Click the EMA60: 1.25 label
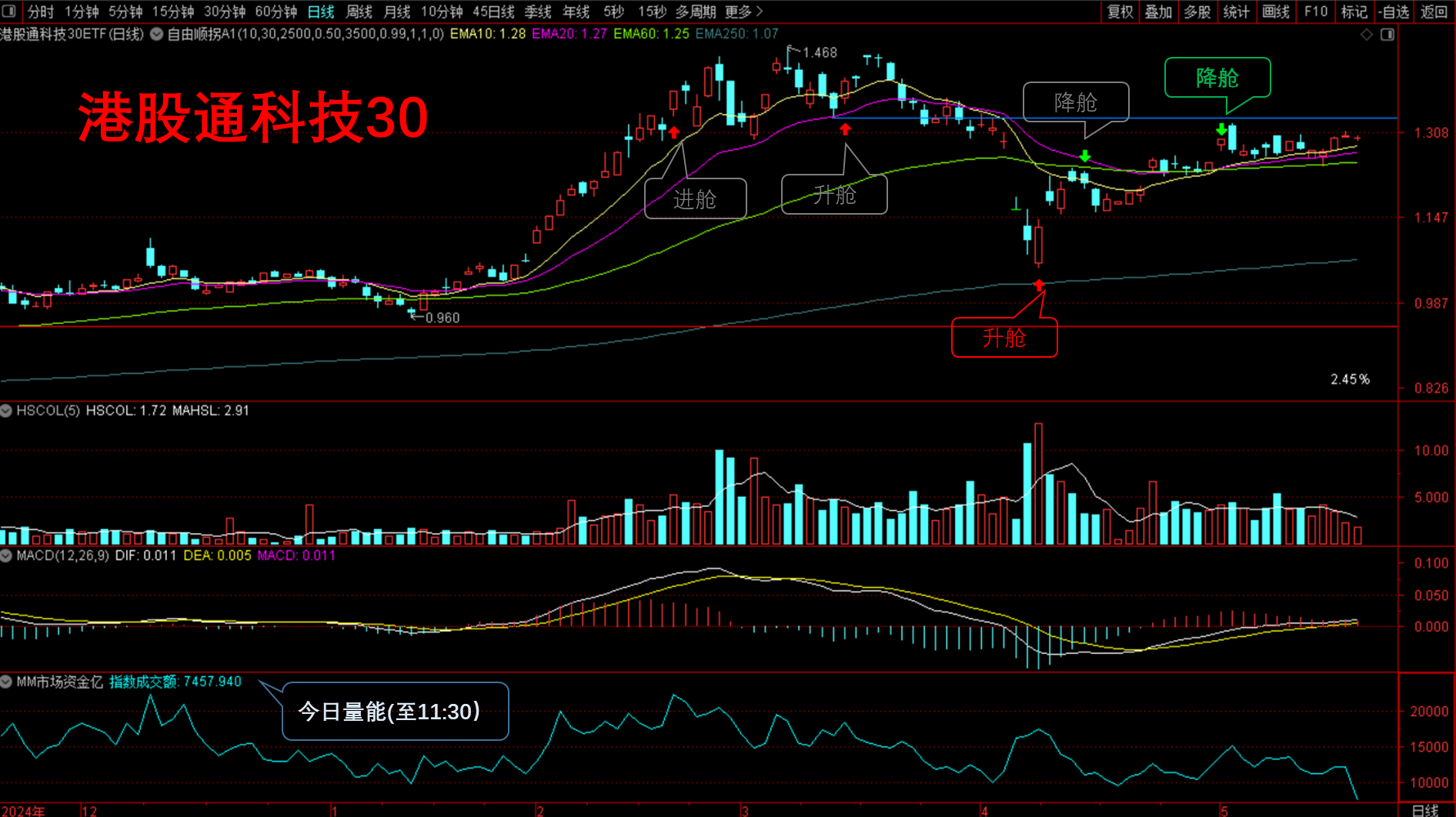Screen dimensions: 1456x817 tap(651, 34)
